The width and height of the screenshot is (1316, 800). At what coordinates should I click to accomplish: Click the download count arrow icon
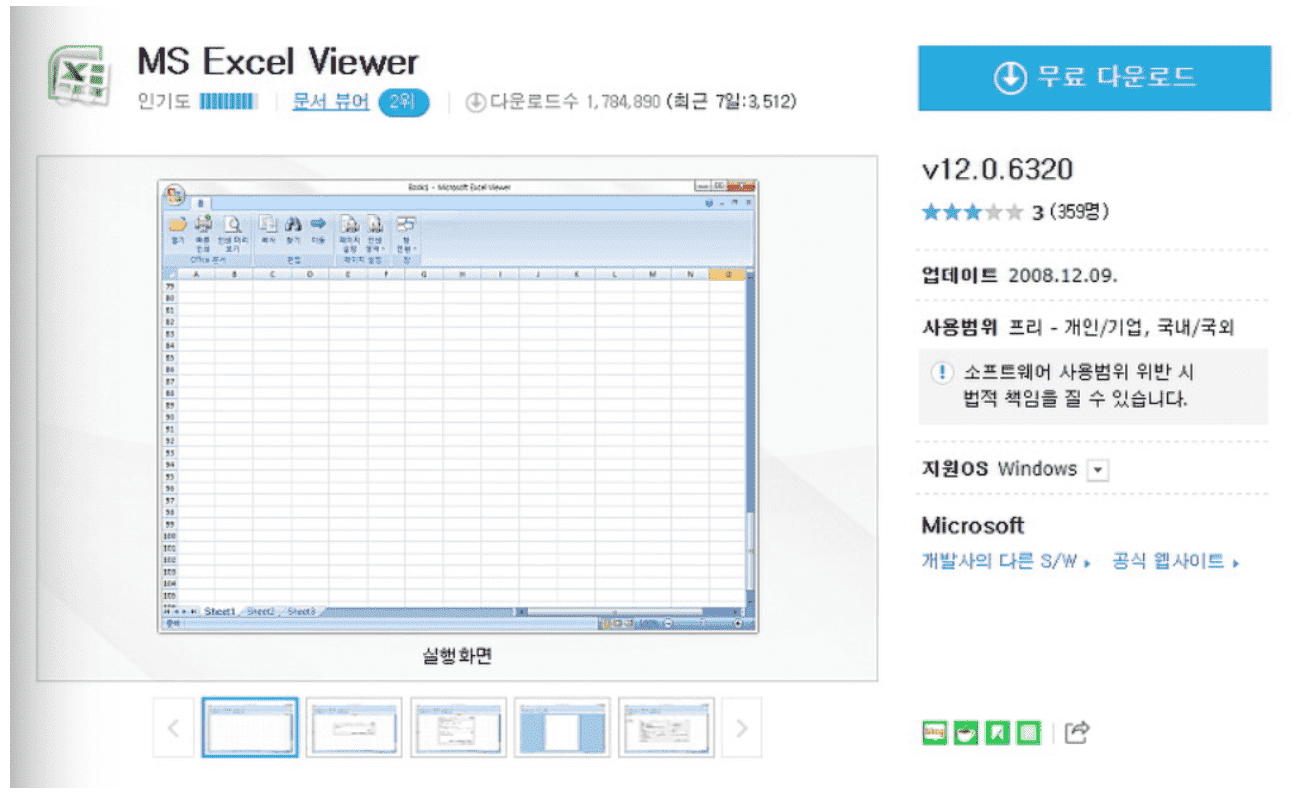coord(476,102)
